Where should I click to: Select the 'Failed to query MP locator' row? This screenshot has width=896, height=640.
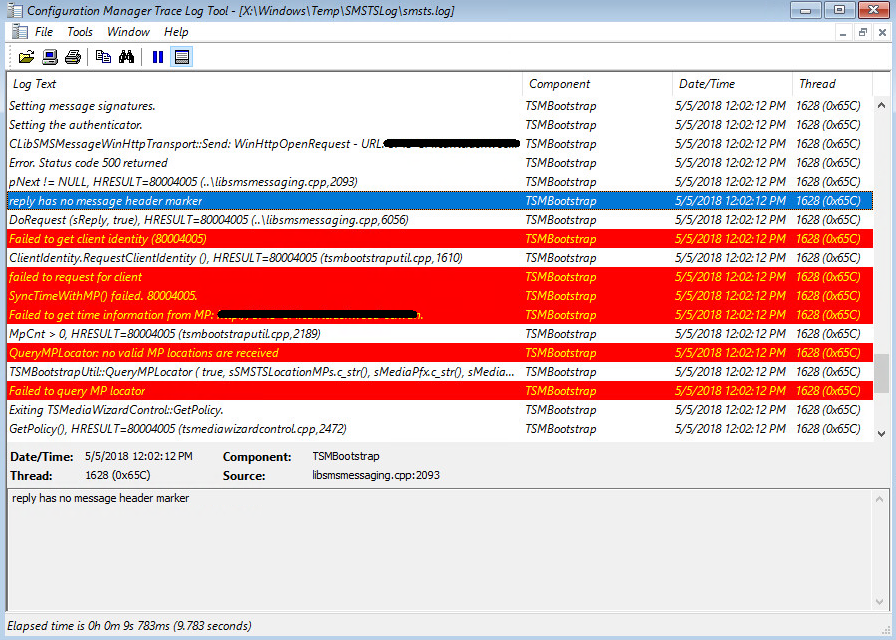[440, 391]
